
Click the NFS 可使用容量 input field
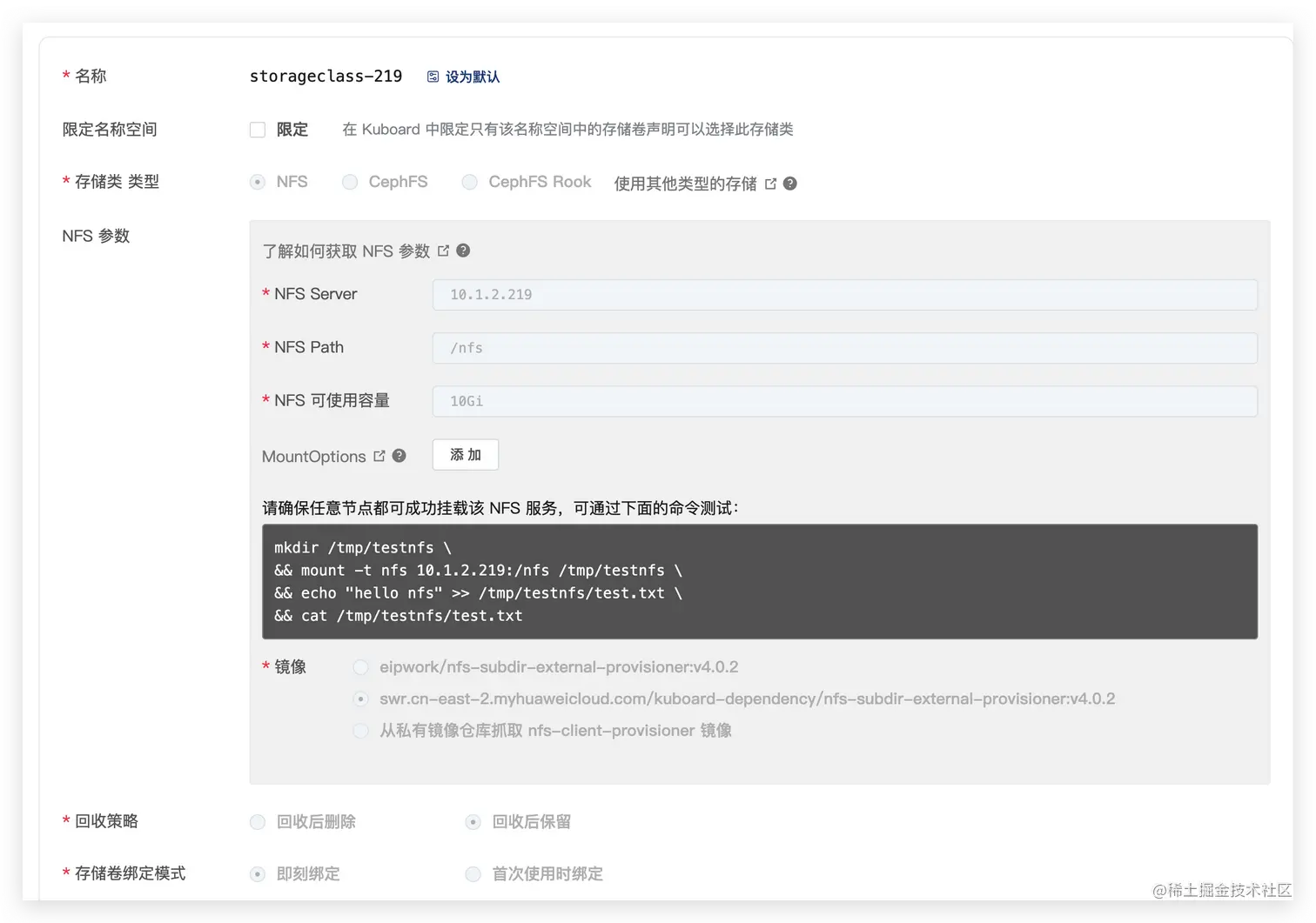pos(845,401)
